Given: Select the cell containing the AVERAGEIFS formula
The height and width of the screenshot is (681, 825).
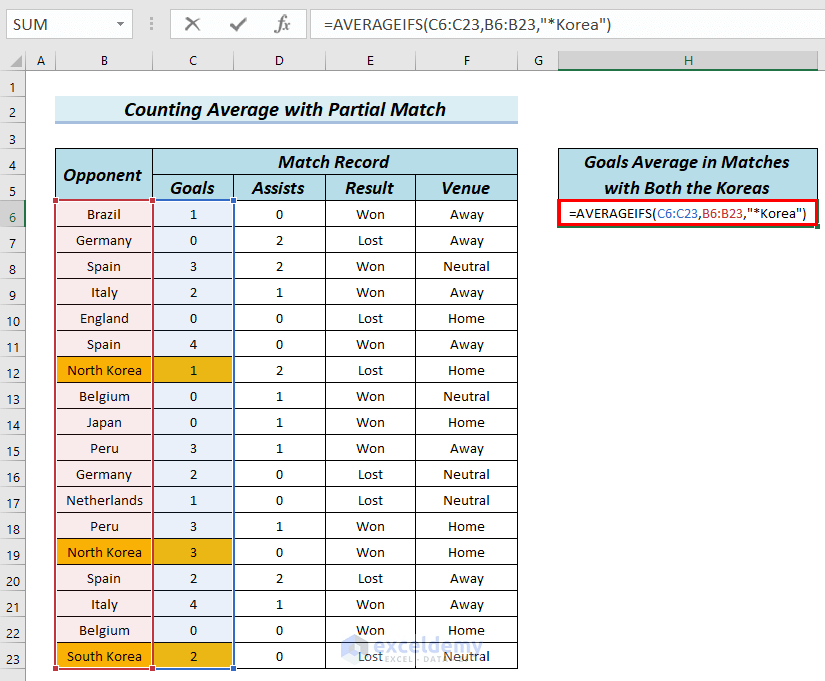Looking at the screenshot, I should 687,214.
